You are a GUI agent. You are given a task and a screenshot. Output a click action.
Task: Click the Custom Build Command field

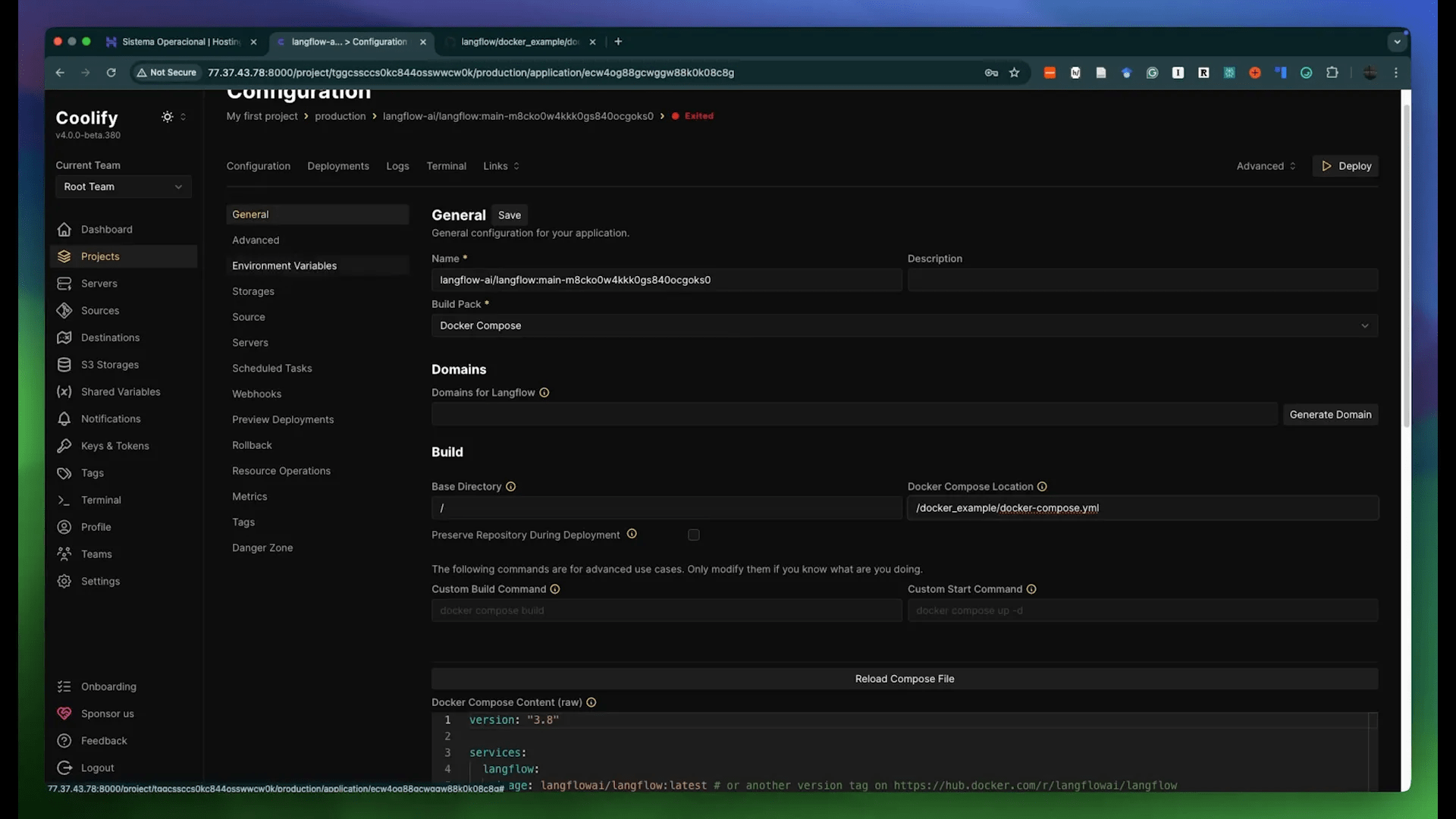[667, 610]
